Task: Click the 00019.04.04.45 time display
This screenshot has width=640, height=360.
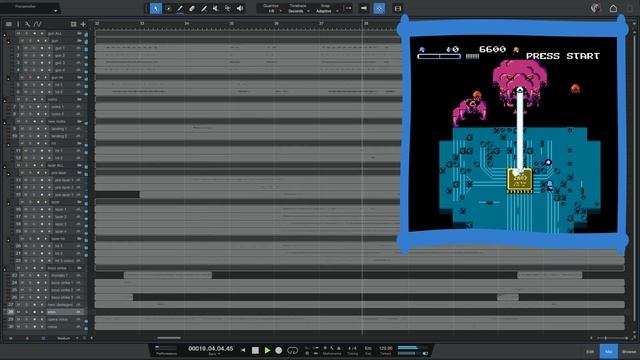Action: 211,349
